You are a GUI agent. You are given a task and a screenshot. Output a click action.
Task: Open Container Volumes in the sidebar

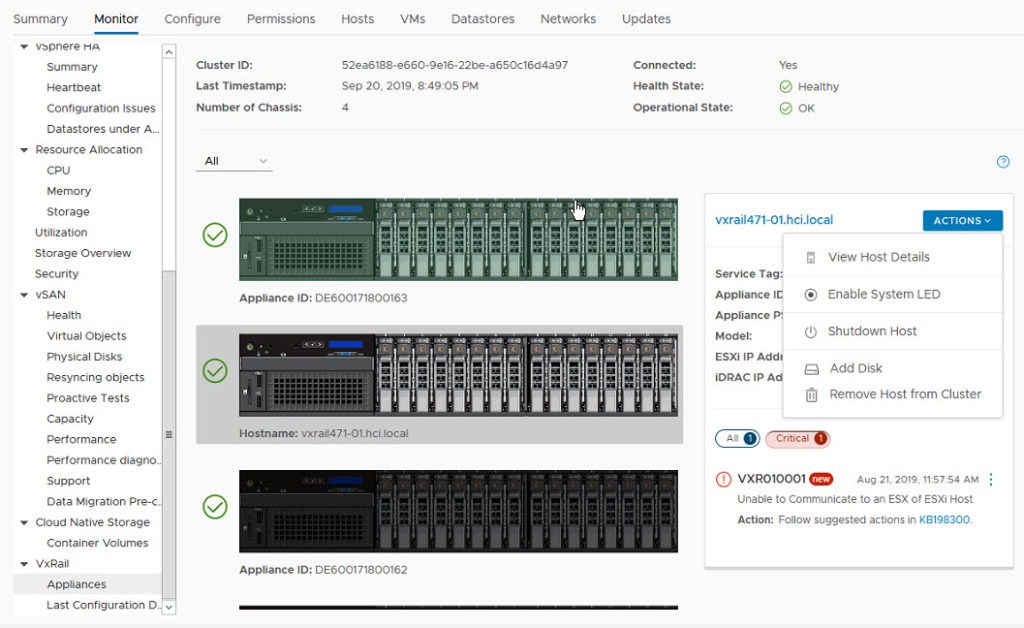pyautogui.click(x=97, y=543)
